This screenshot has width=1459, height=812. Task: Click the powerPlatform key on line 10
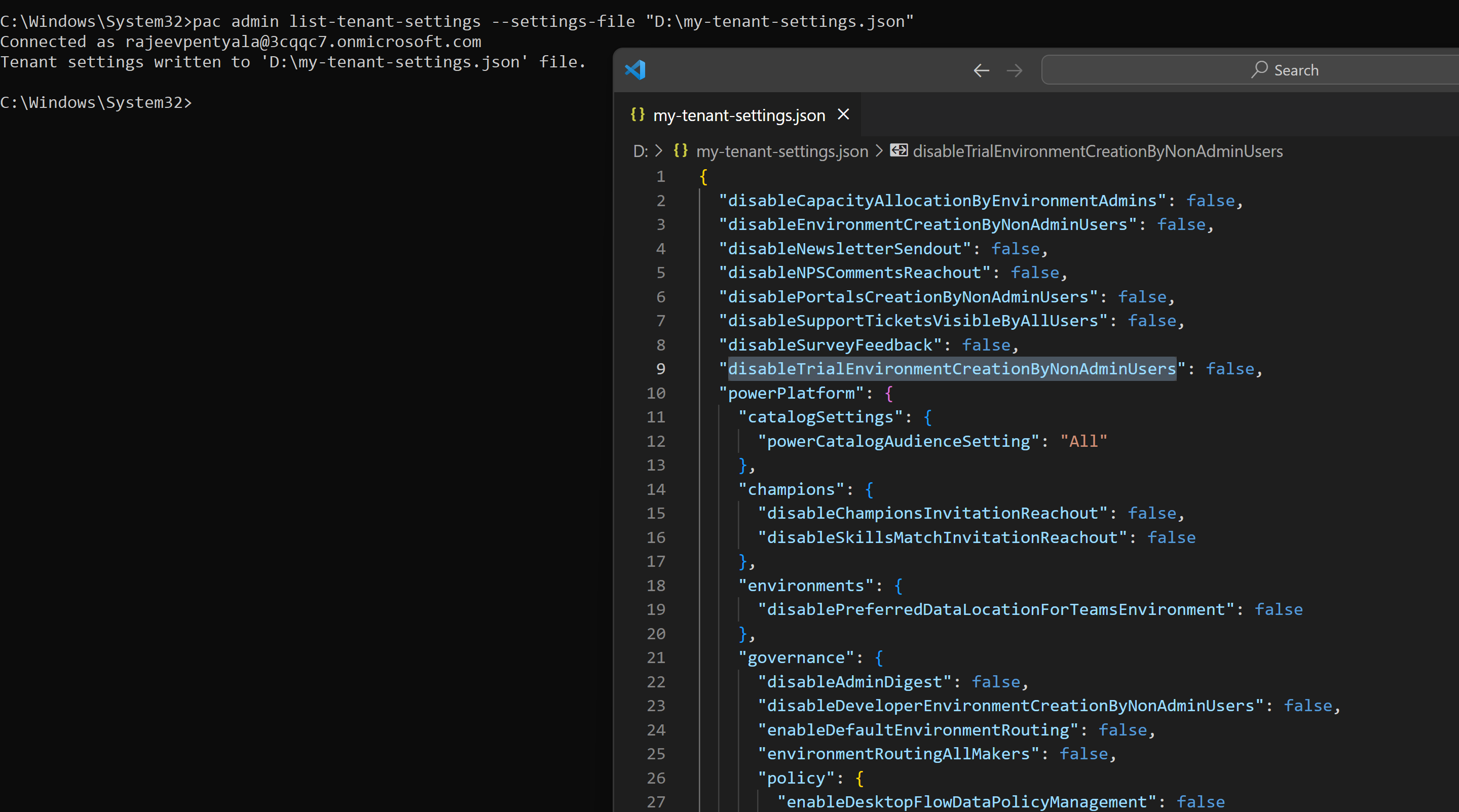click(791, 393)
